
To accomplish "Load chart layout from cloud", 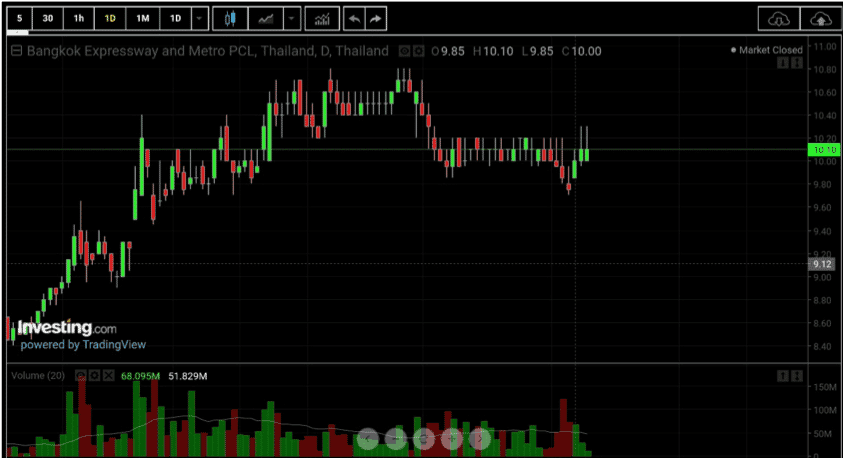I will coord(778,19).
